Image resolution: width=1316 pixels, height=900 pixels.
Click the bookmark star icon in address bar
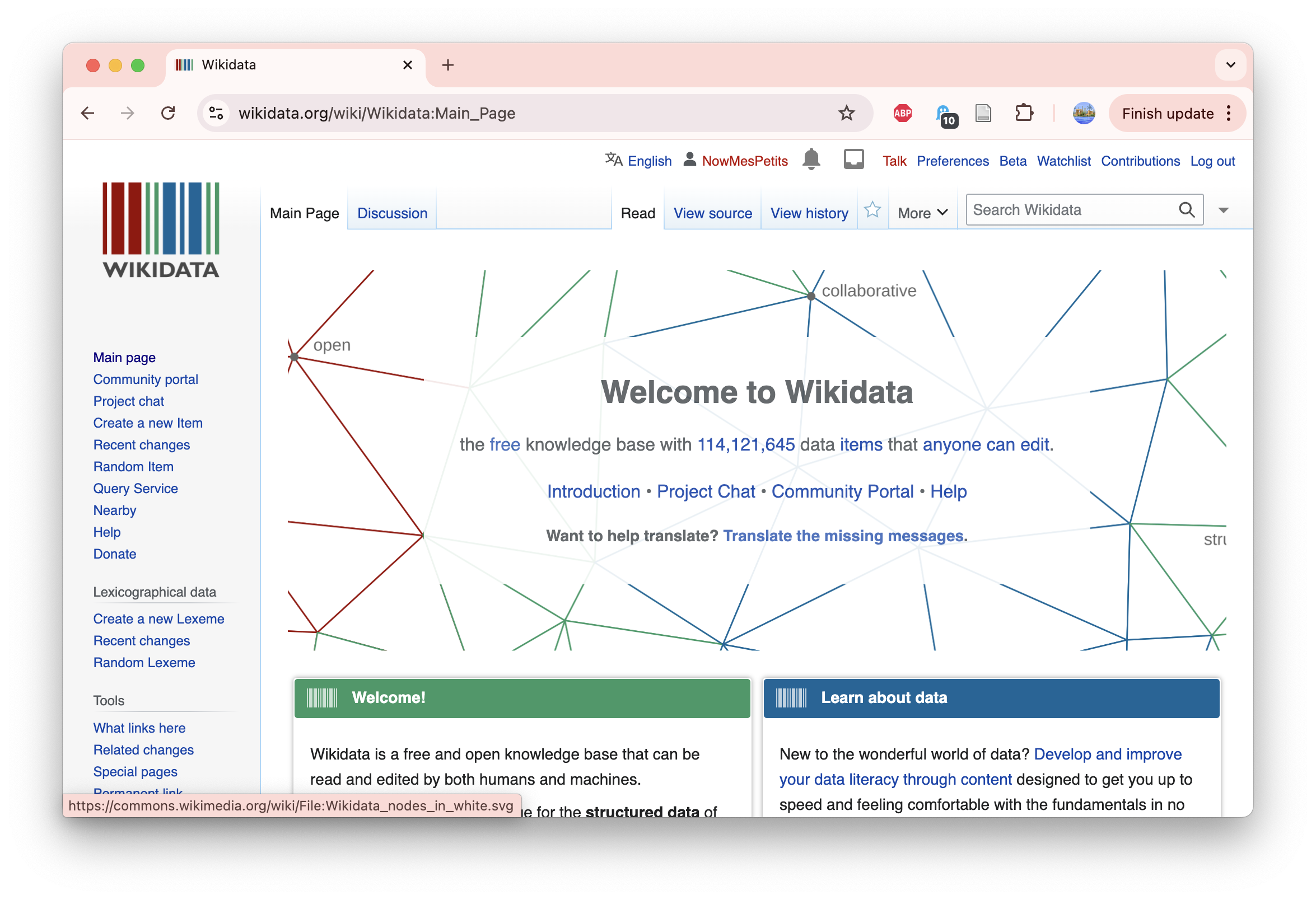click(x=846, y=113)
